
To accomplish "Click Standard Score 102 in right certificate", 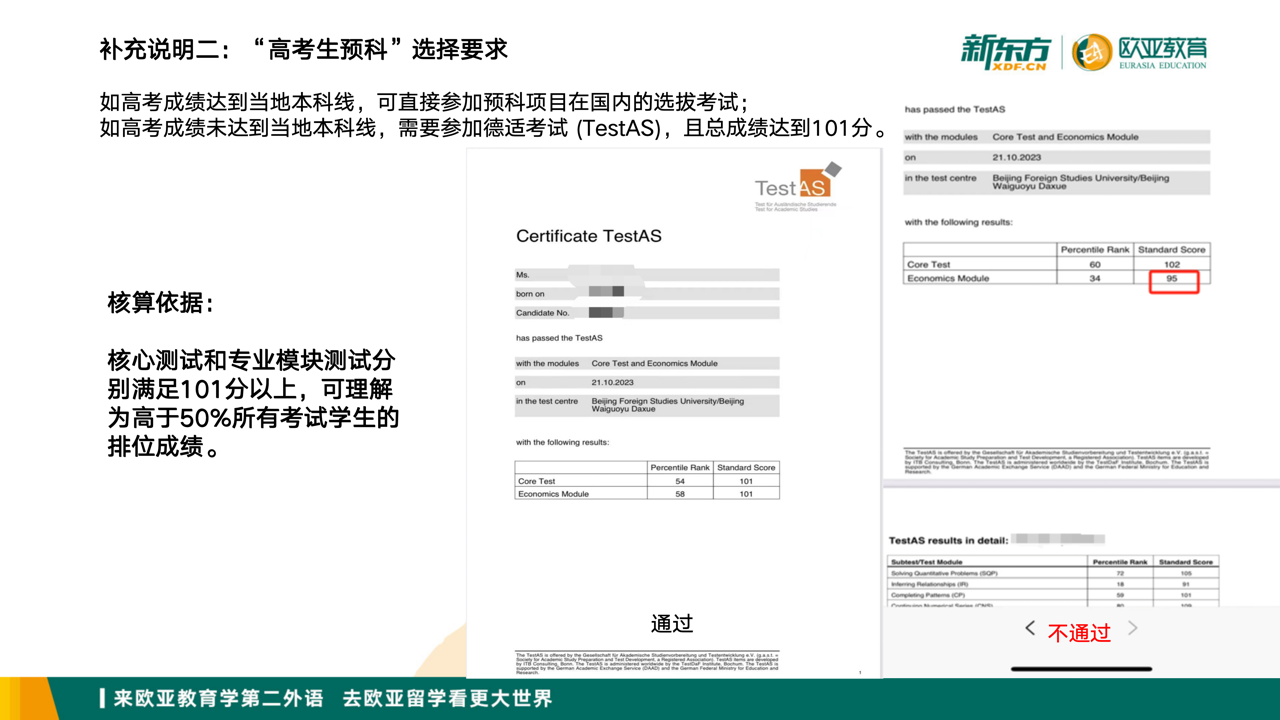I will pyautogui.click(x=1171, y=264).
